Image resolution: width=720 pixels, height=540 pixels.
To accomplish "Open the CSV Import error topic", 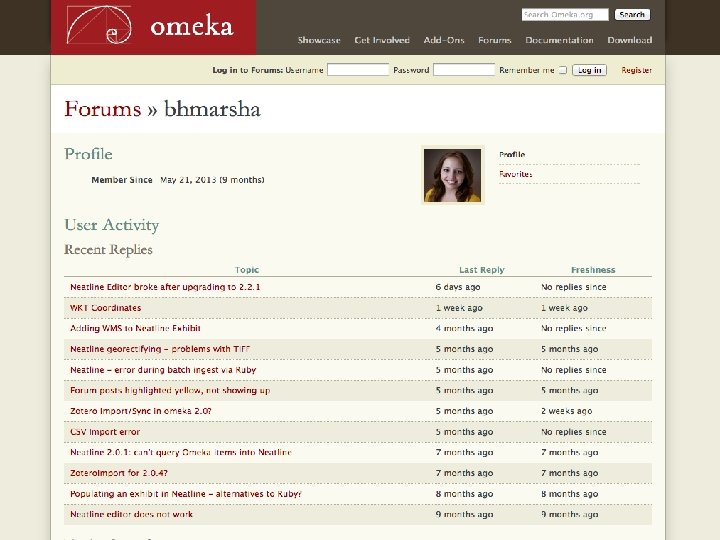I will 105,432.
